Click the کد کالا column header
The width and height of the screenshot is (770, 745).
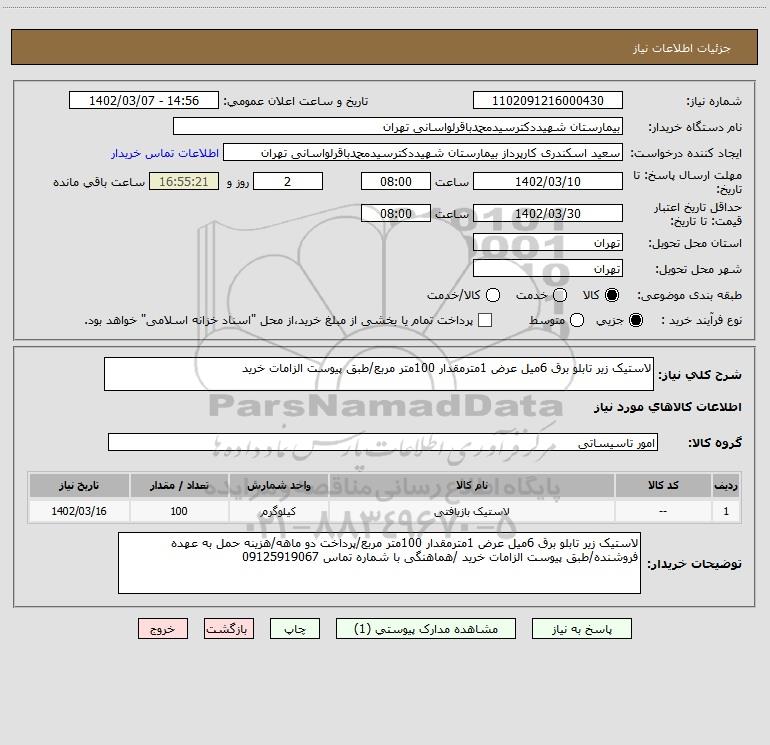(663, 485)
